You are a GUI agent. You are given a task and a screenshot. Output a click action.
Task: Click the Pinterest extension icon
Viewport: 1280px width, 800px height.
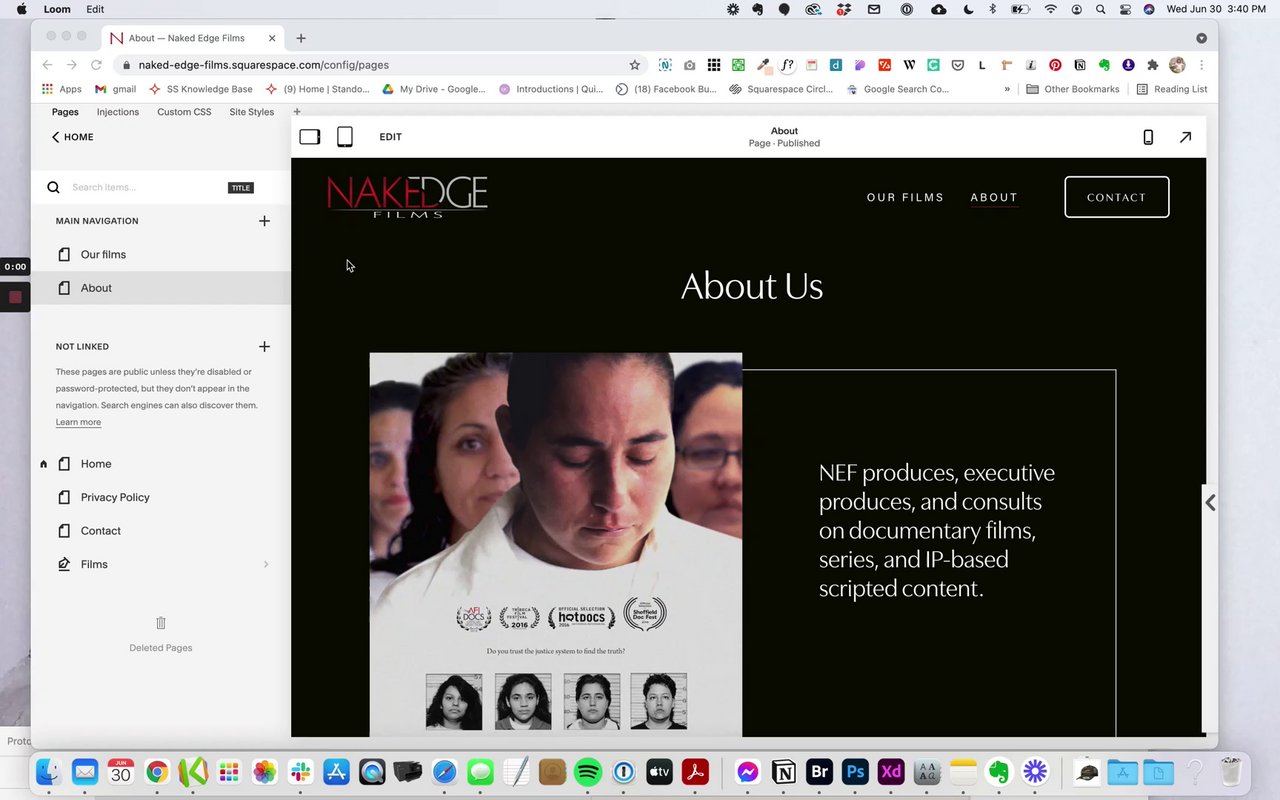click(1055, 65)
